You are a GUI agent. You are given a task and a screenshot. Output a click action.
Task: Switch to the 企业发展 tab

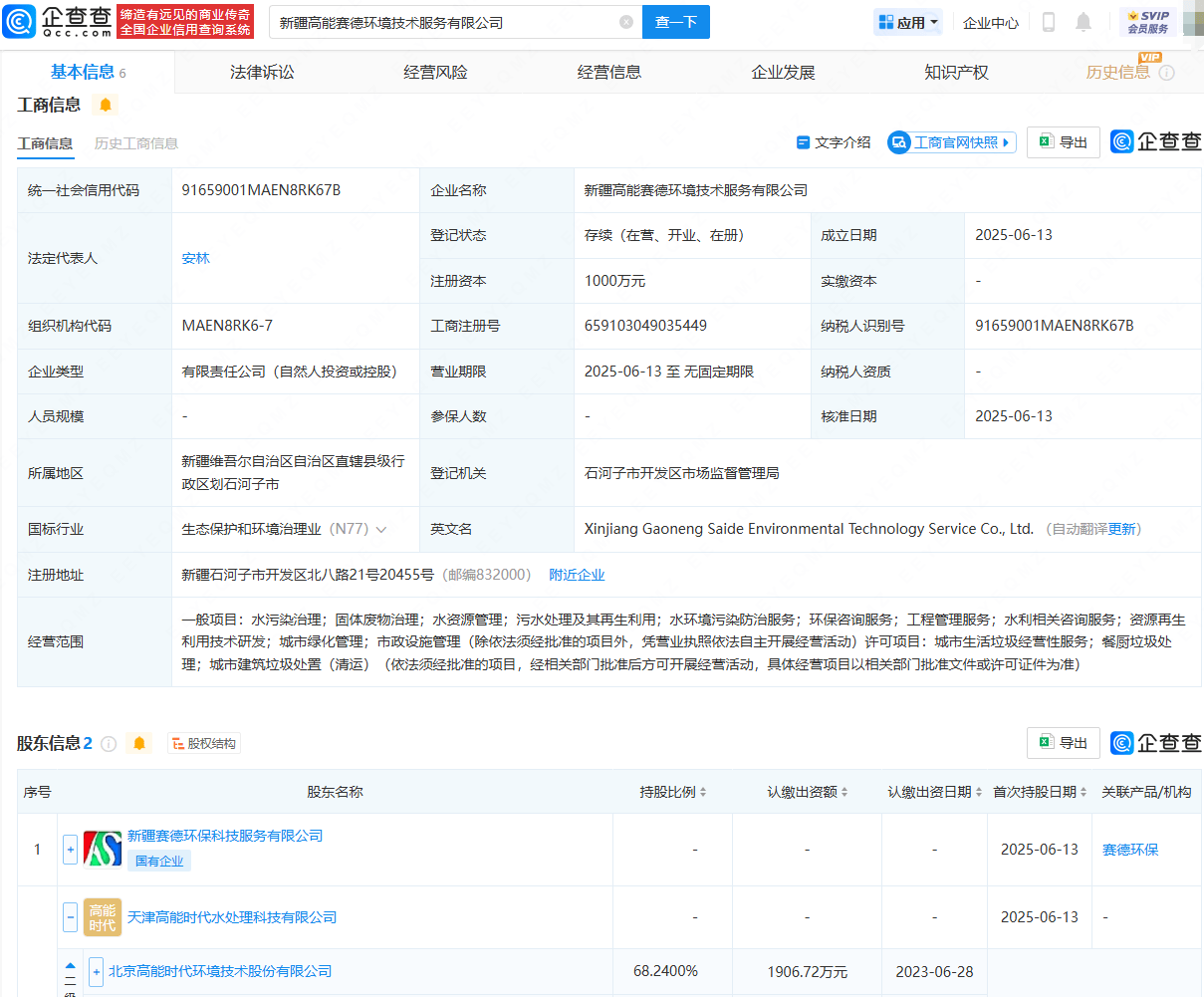click(x=783, y=72)
